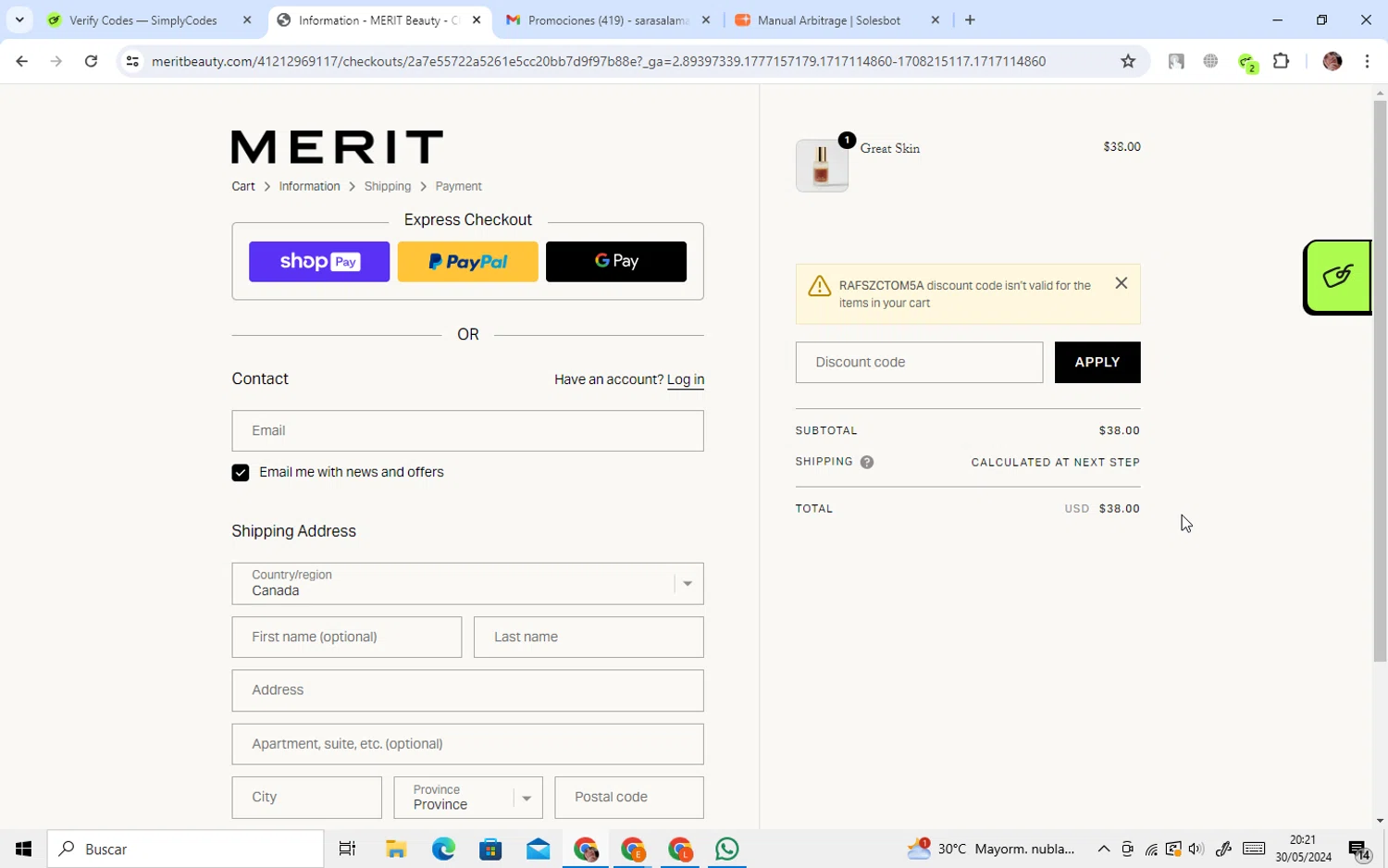1388x868 pixels.
Task: Focus the Email input field
Action: (x=467, y=430)
